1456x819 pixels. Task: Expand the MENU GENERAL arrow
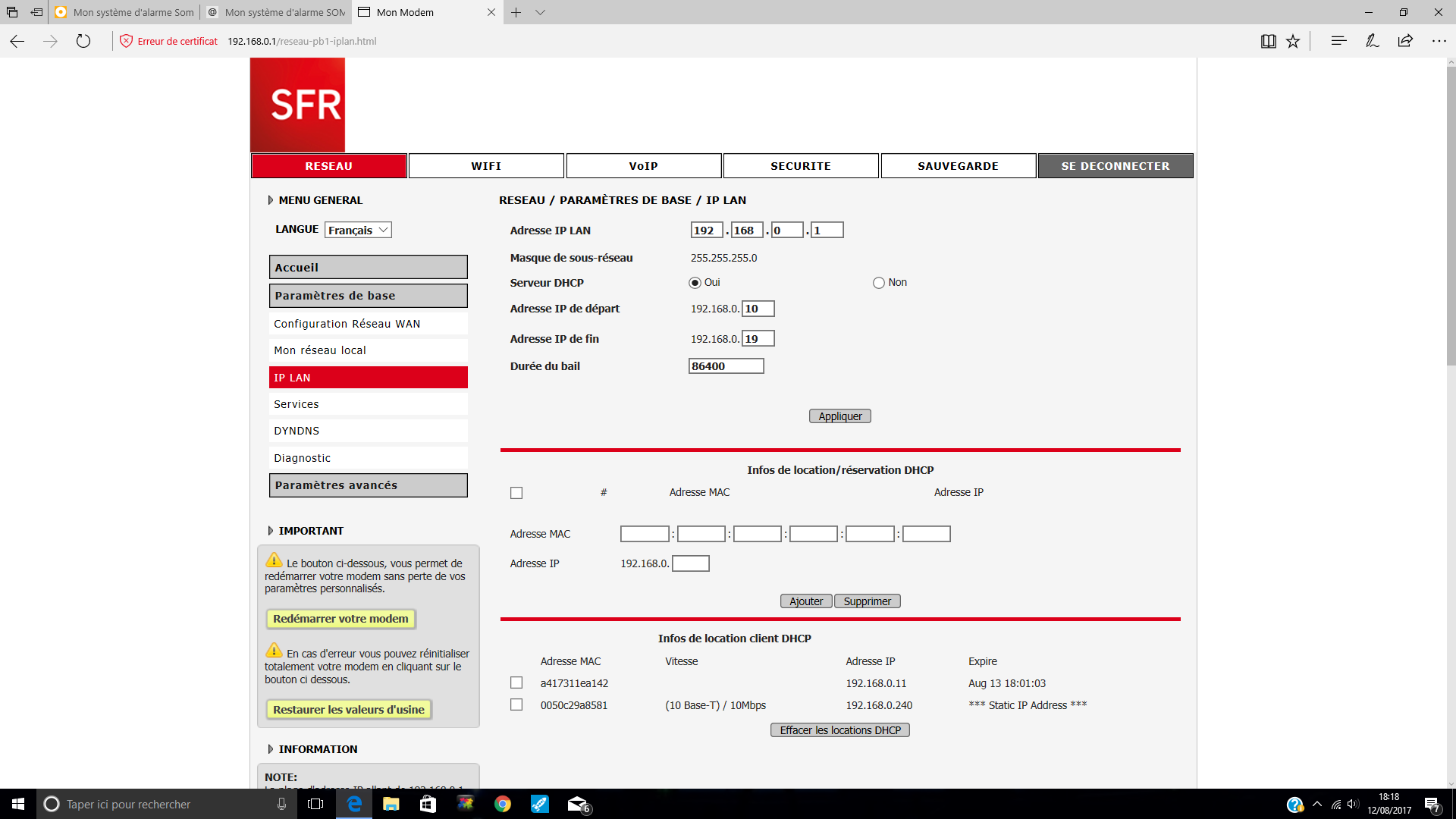click(270, 200)
